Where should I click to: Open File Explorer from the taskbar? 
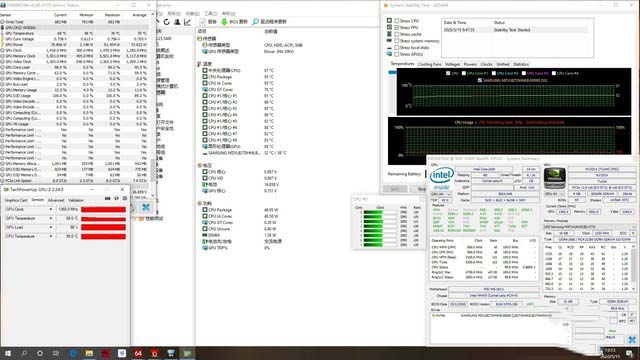coord(89,353)
